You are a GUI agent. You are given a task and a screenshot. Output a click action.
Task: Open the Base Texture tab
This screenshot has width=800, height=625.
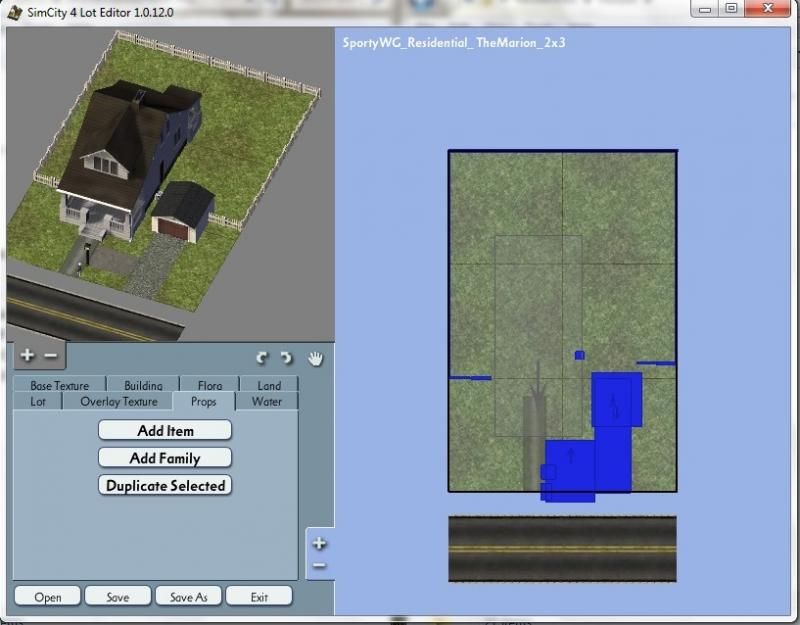[60, 385]
